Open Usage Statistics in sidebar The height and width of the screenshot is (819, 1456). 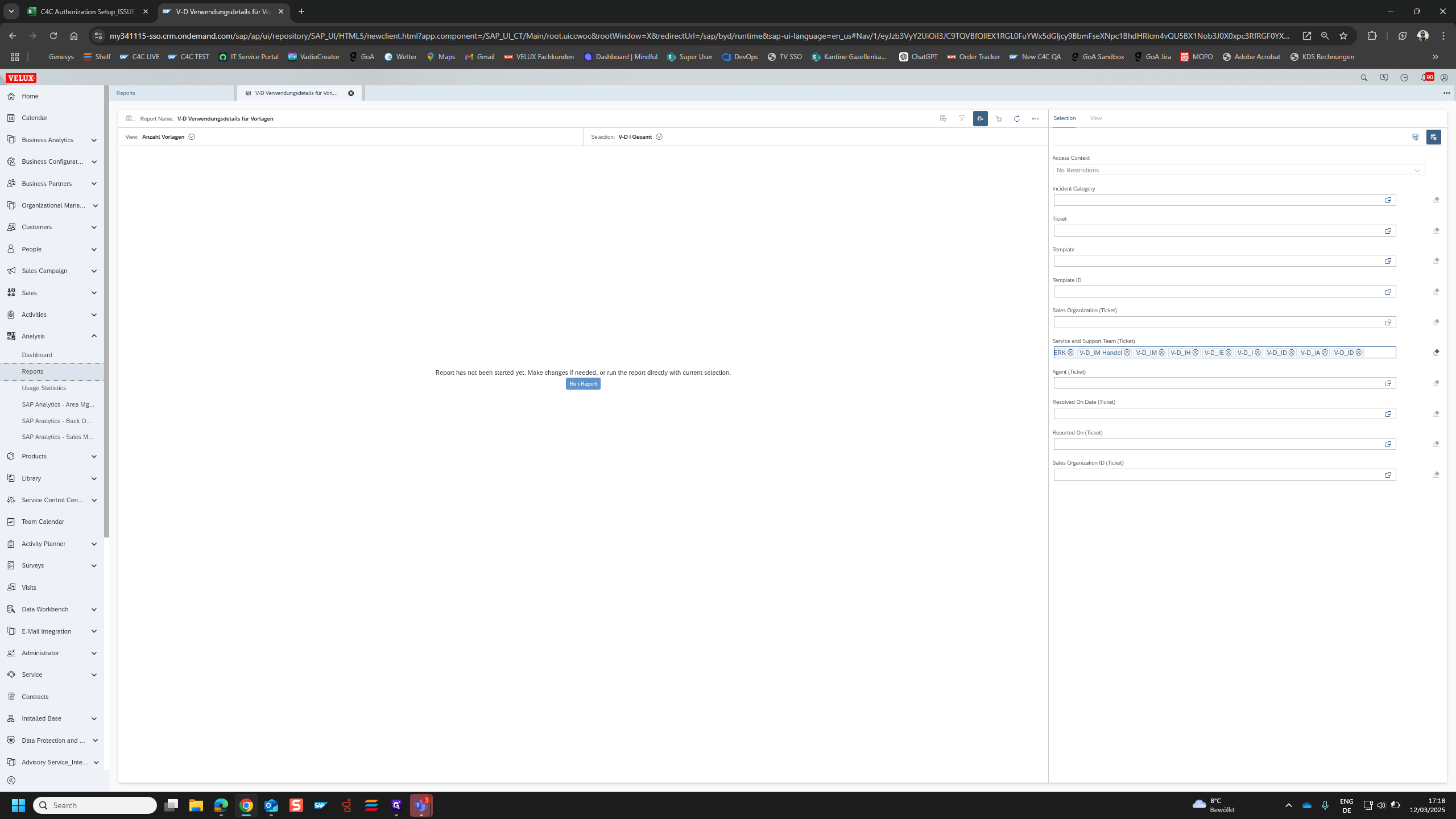tap(44, 388)
